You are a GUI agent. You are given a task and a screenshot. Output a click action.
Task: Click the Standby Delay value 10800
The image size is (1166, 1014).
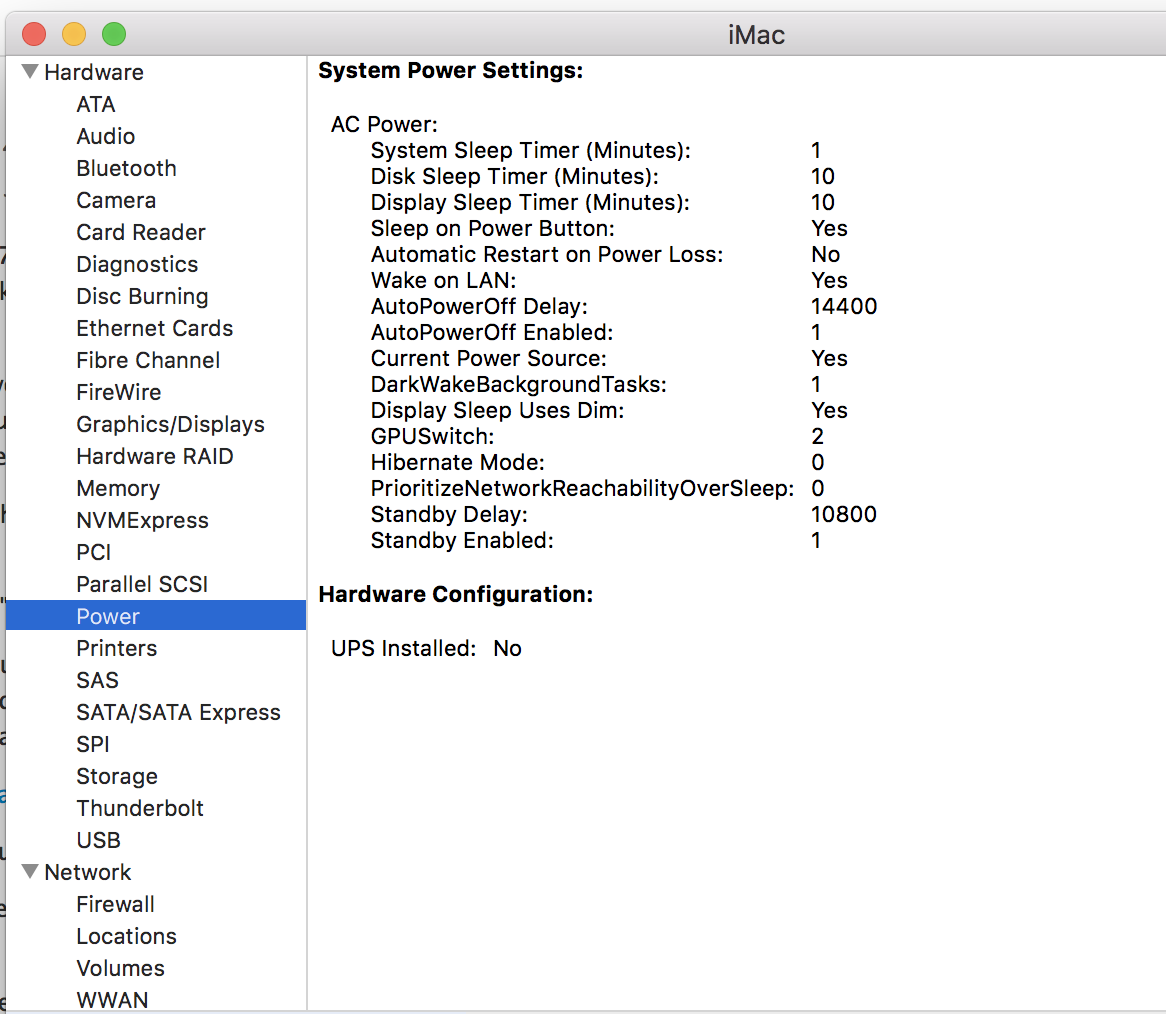[x=844, y=514]
